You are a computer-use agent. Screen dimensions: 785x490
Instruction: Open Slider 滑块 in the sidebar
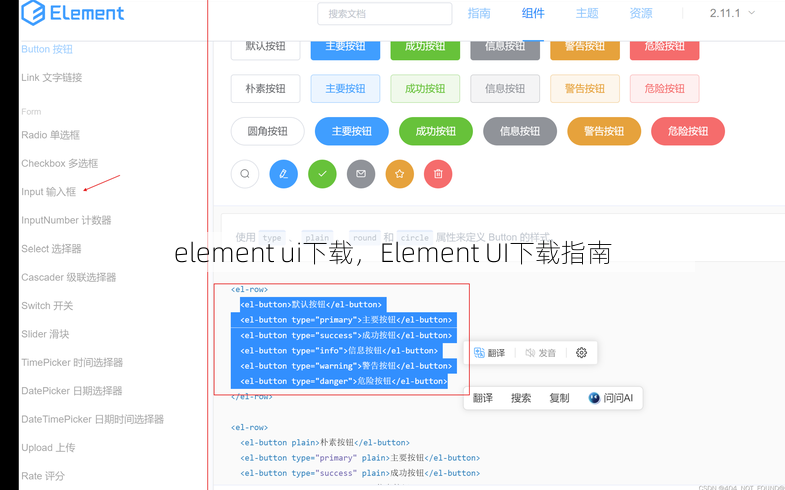tap(45, 334)
